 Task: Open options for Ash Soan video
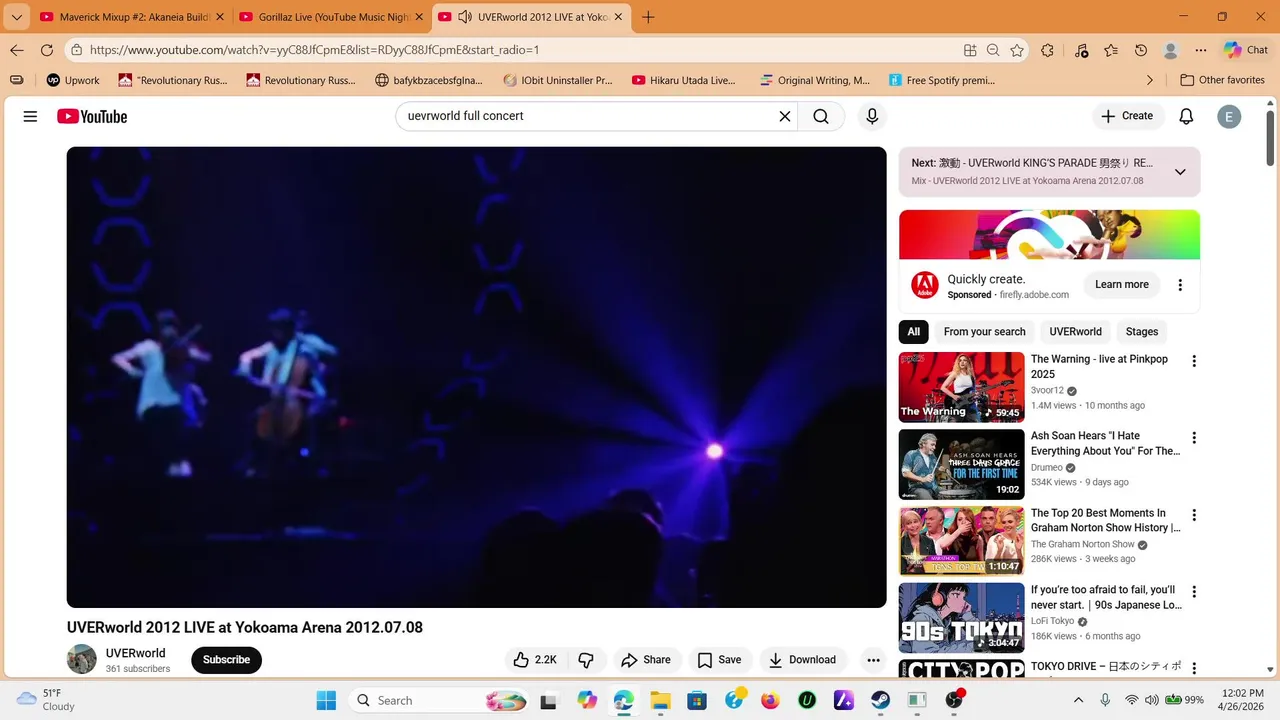(x=1194, y=438)
